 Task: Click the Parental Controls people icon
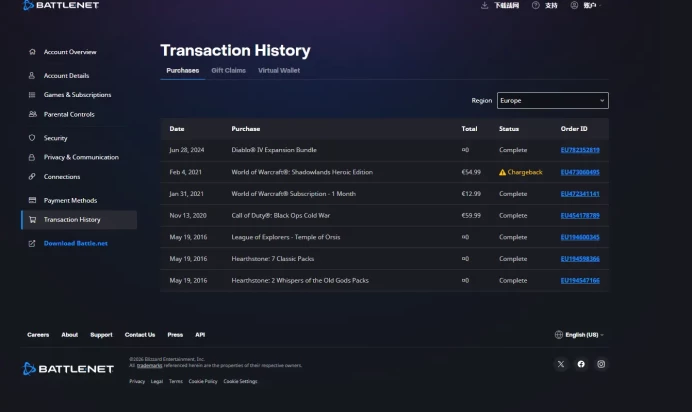point(33,114)
